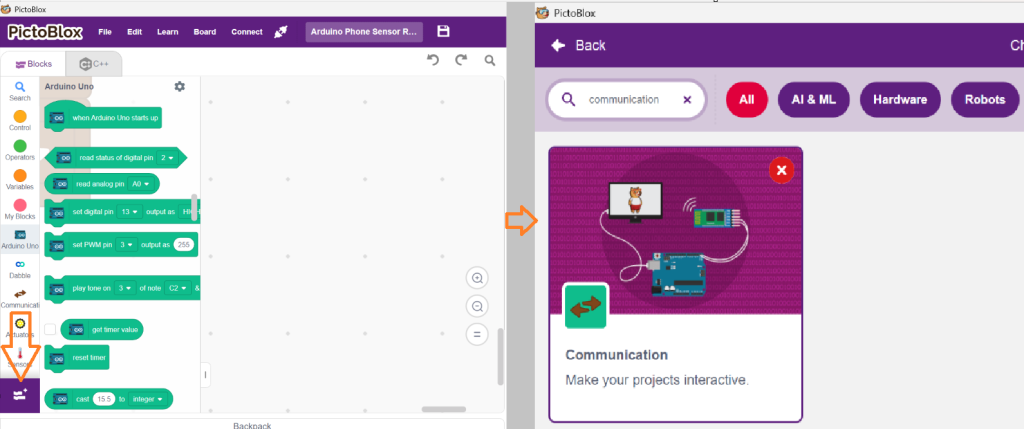This screenshot has height=429, width=1024.
Task: Click the workspace search magnifier icon
Action: coord(490,61)
